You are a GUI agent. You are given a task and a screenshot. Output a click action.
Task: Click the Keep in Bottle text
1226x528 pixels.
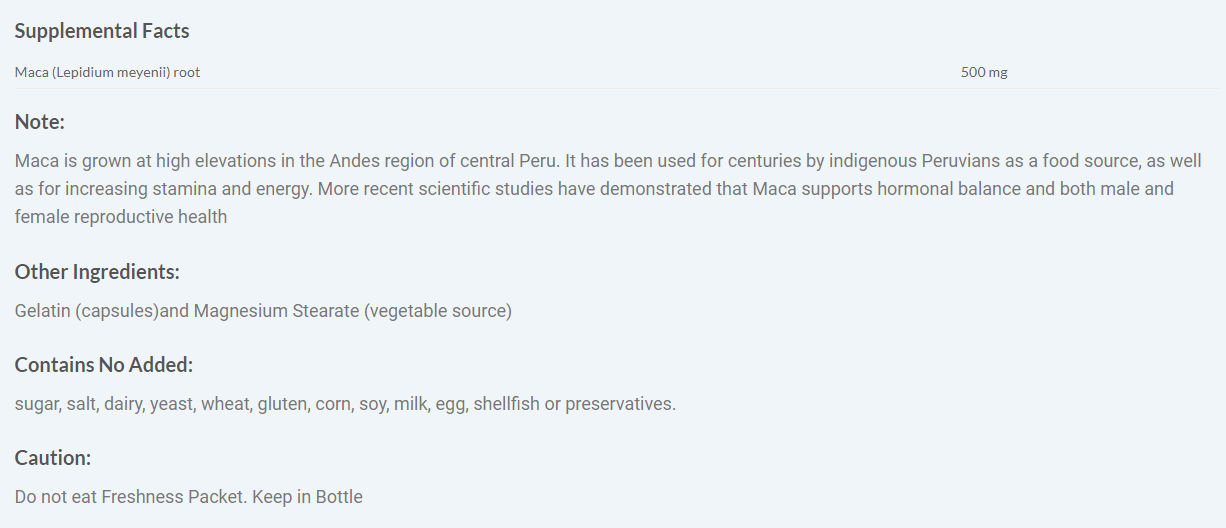point(307,497)
